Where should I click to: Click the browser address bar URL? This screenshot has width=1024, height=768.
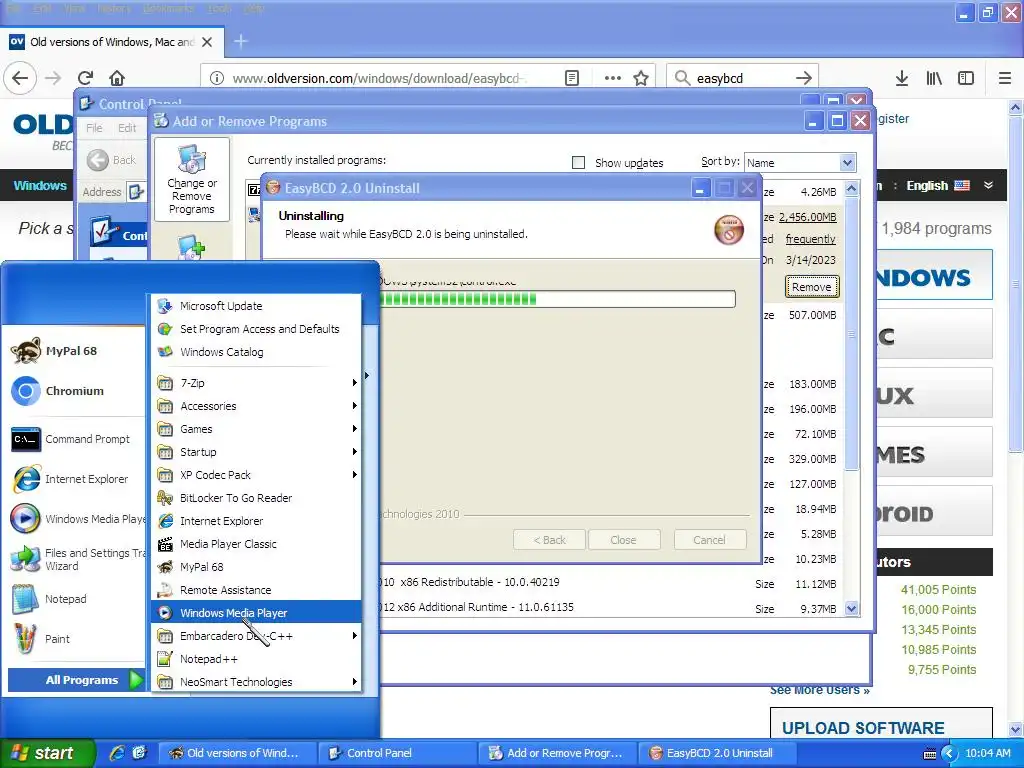pos(379,78)
